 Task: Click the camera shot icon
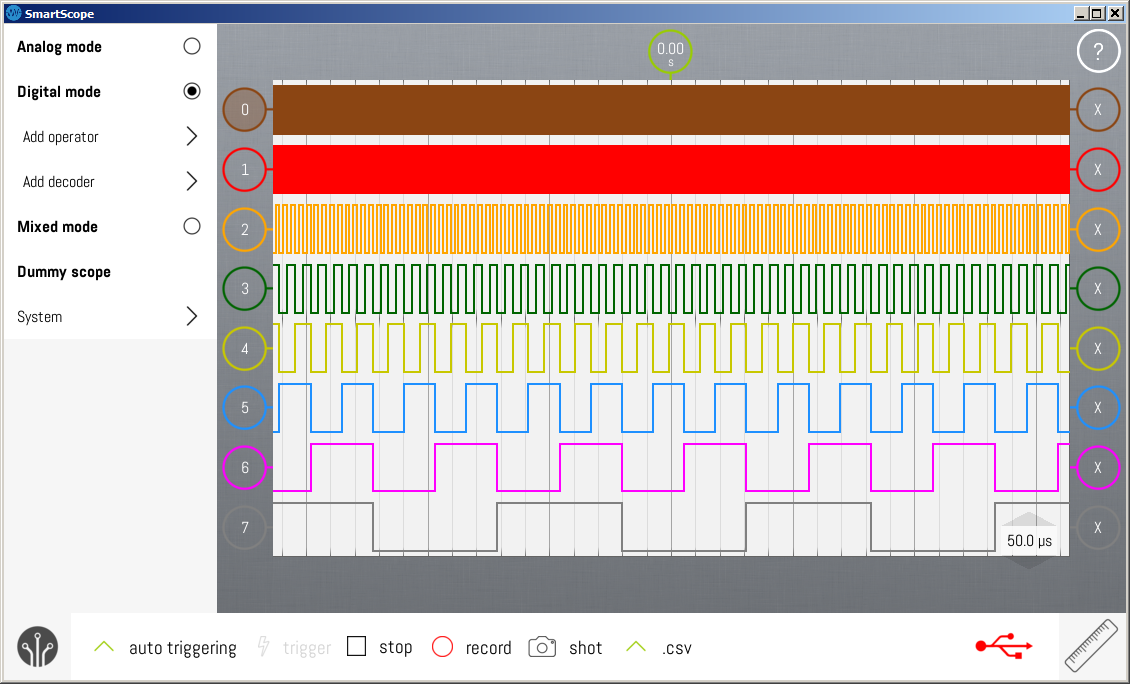click(x=542, y=647)
